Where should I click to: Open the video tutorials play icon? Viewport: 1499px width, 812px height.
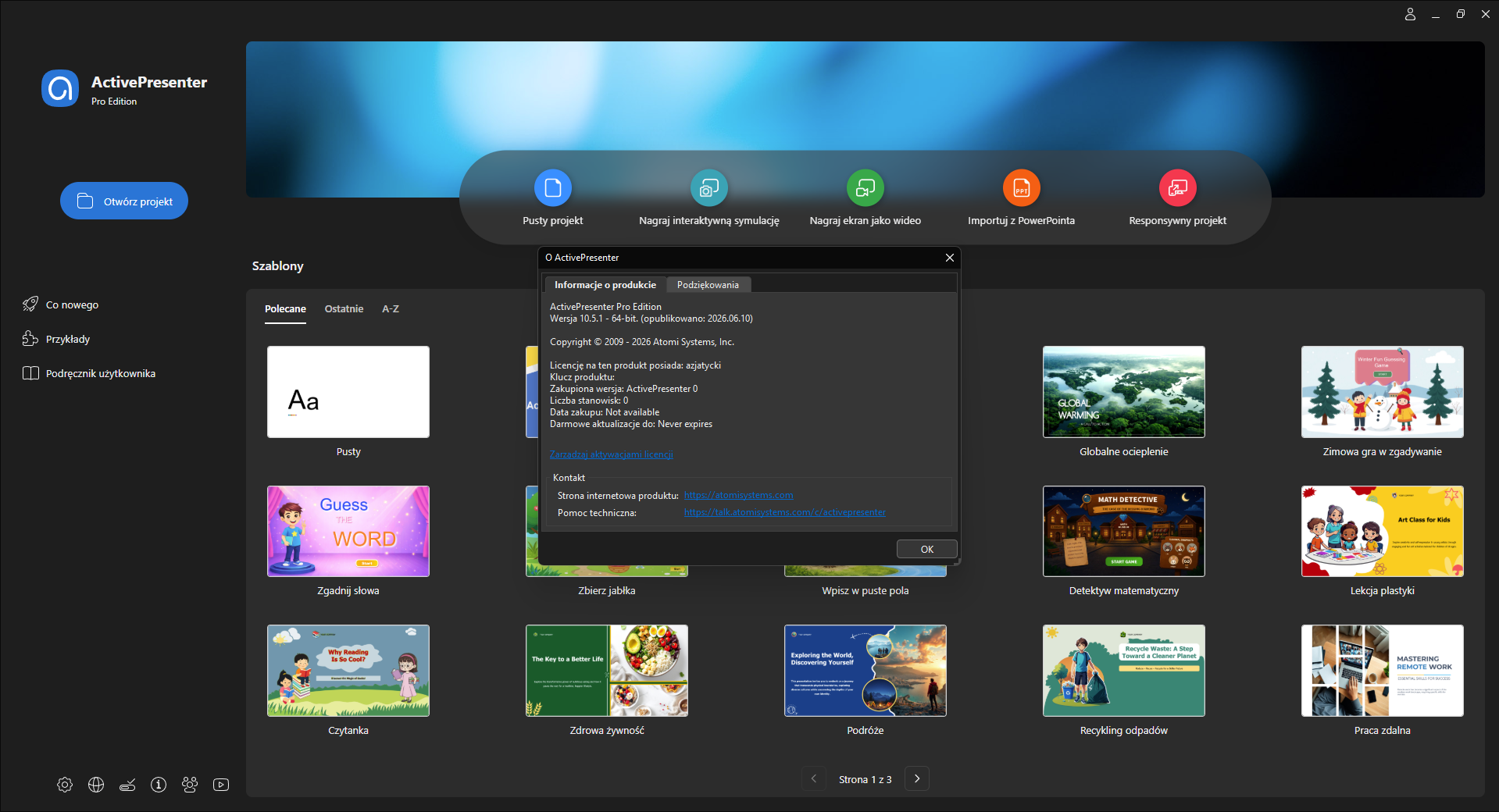[221, 785]
